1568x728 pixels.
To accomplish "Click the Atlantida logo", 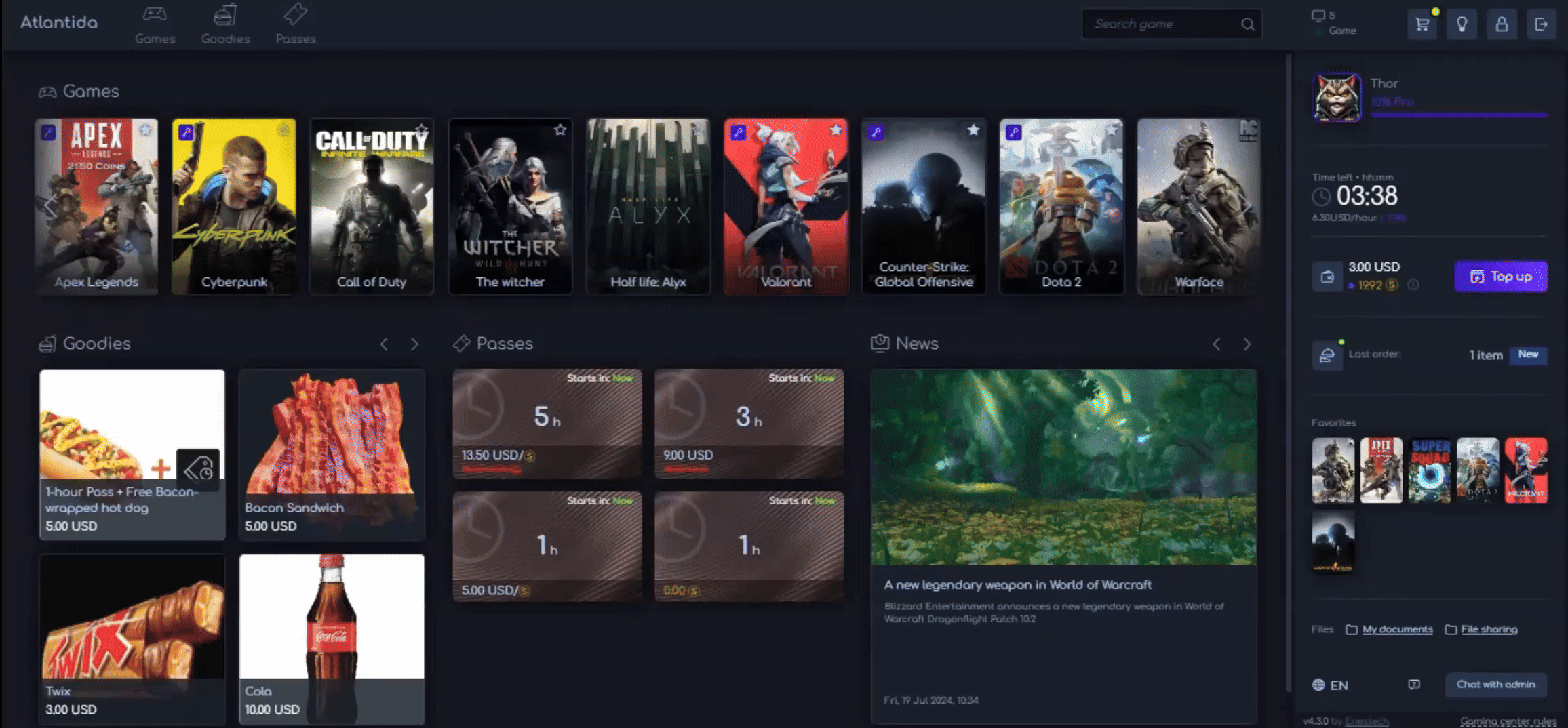I will (x=59, y=22).
